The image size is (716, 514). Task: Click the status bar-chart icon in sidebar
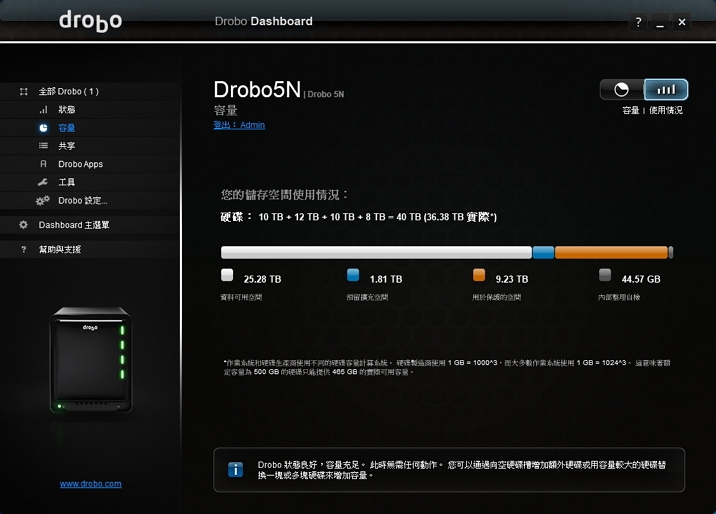click(x=43, y=110)
